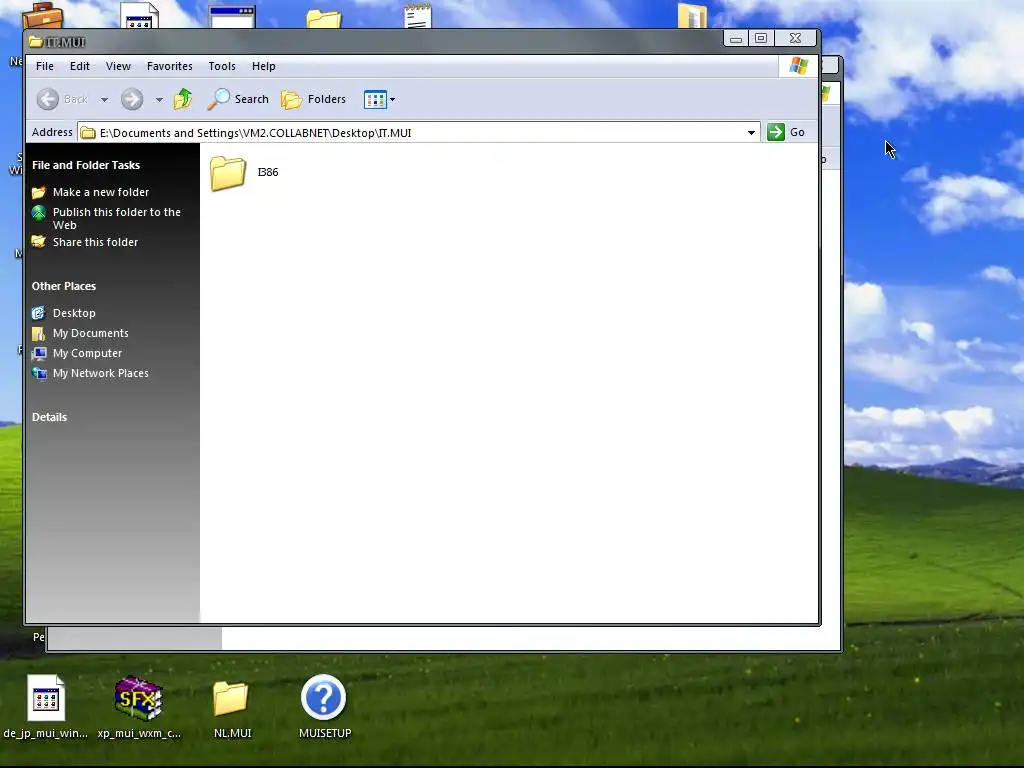Click the Share this folder icon
1024x768 pixels.
pos(39,242)
